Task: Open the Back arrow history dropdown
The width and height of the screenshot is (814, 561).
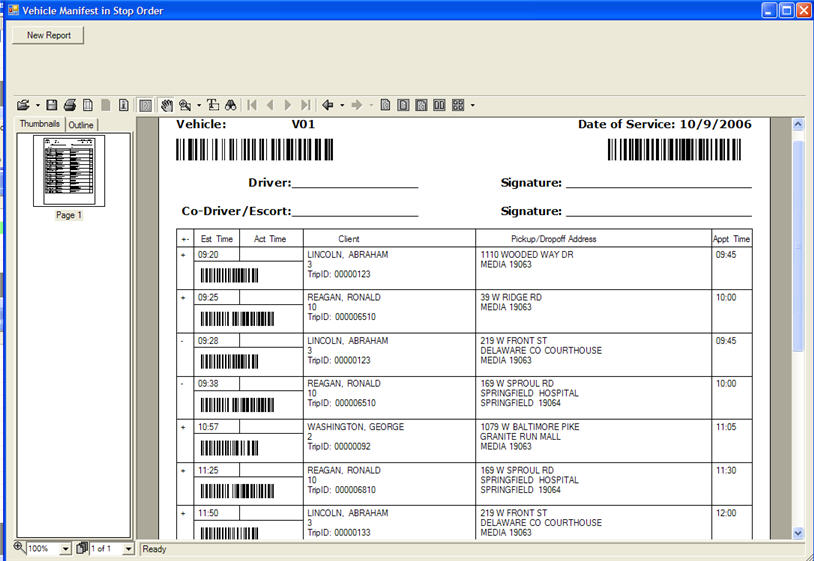Action: pyautogui.click(x=342, y=106)
